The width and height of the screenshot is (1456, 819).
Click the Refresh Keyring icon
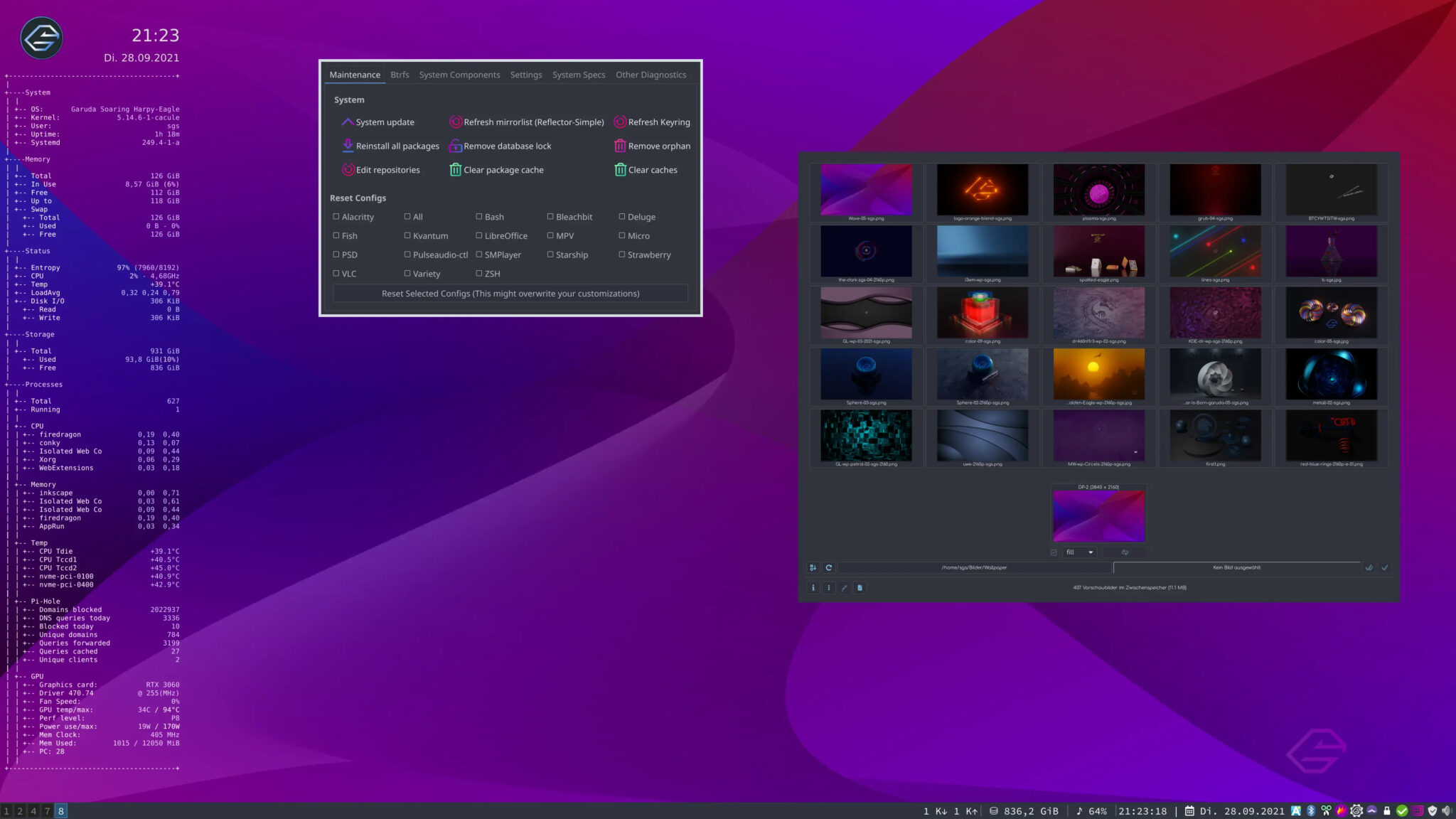(x=620, y=122)
